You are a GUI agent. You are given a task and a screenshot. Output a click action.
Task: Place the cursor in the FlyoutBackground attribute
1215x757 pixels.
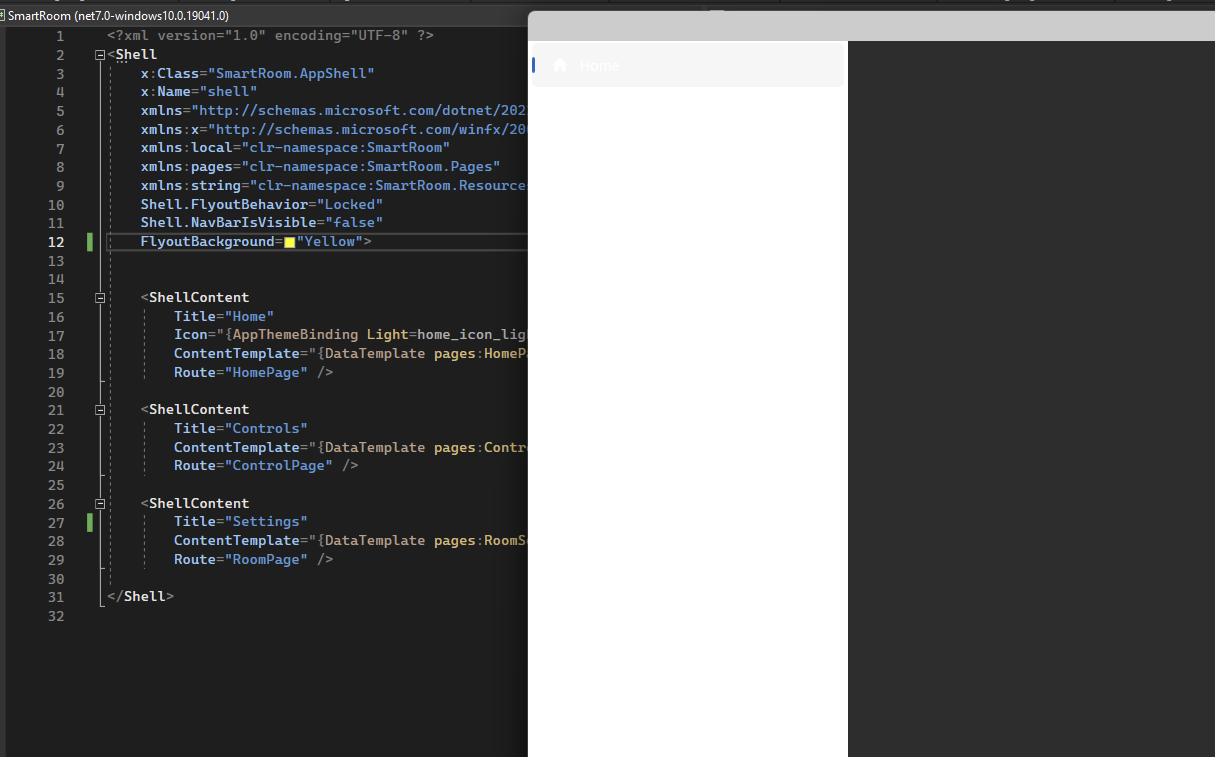[207, 241]
